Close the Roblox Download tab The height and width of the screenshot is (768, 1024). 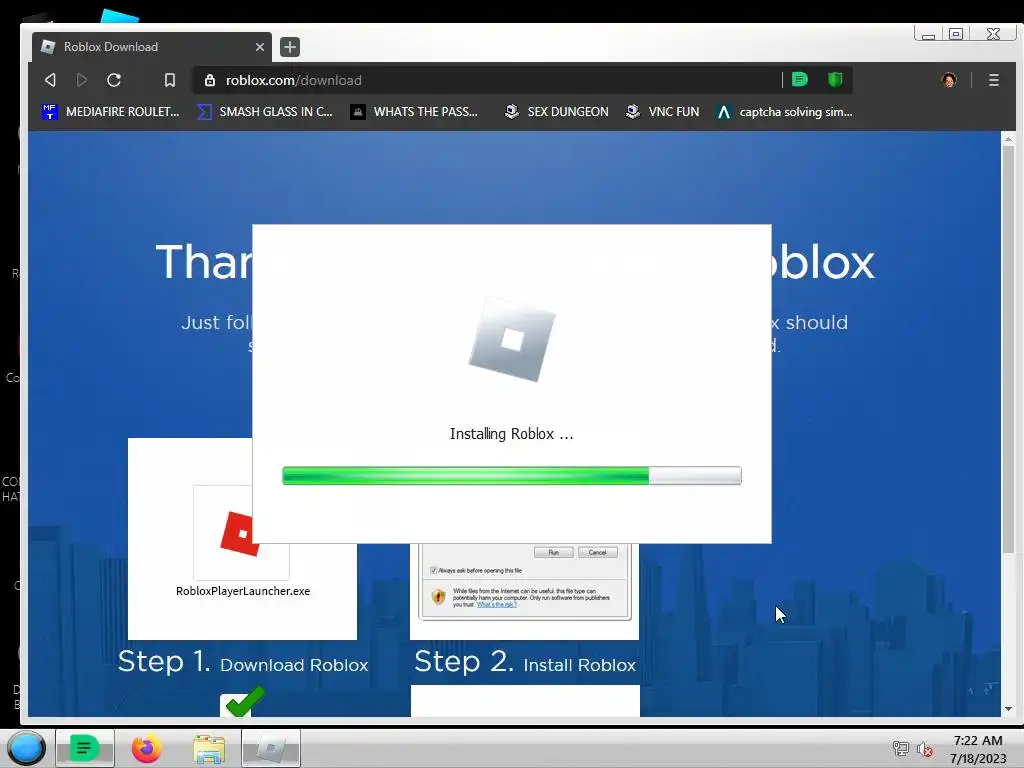pos(260,47)
